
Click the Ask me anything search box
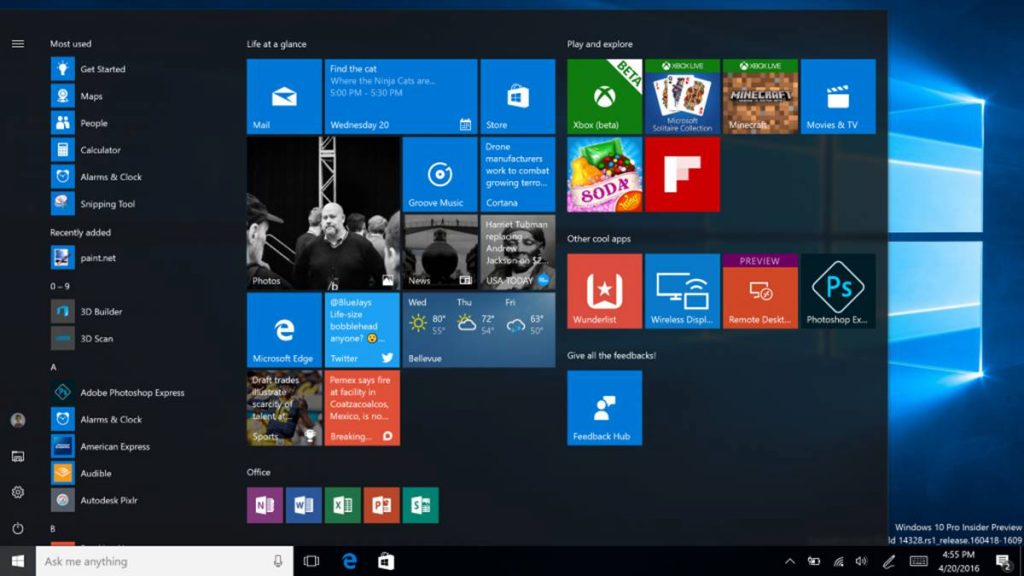[x=160, y=561]
